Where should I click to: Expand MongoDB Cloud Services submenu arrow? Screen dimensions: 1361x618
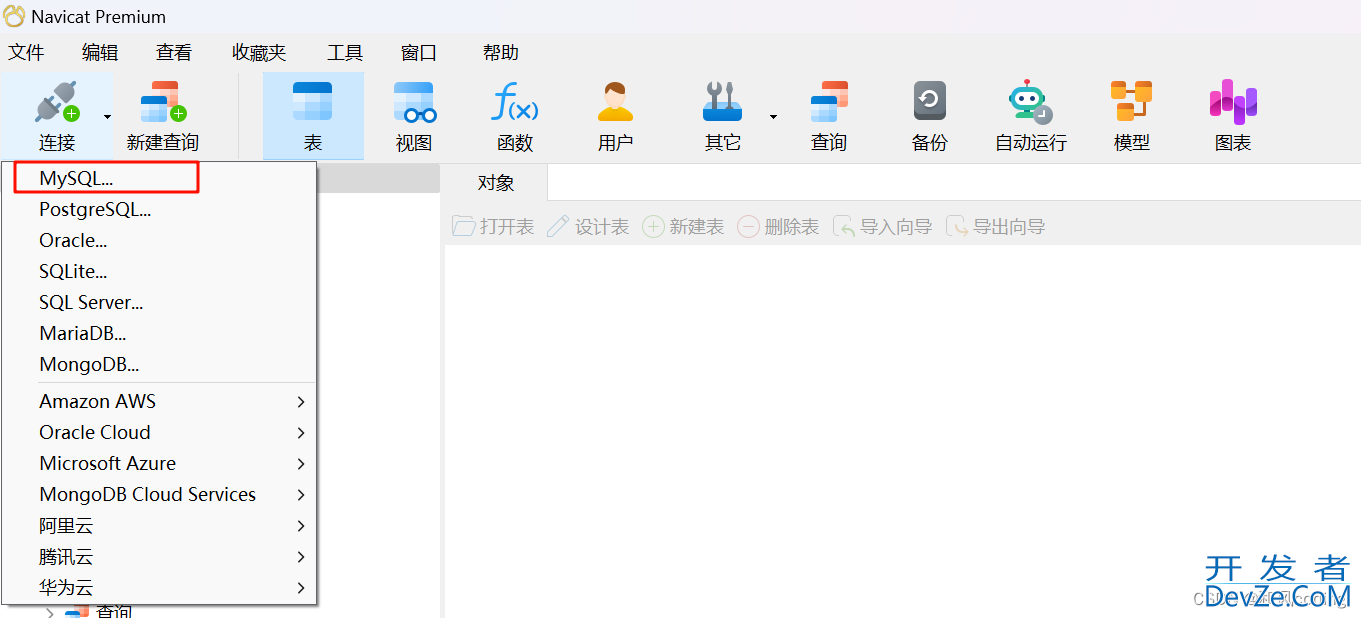point(301,495)
